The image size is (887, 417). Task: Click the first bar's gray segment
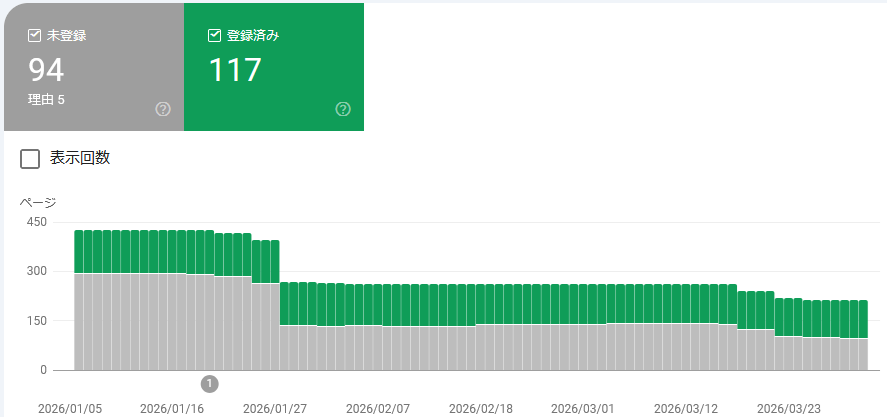[x=79, y=320]
